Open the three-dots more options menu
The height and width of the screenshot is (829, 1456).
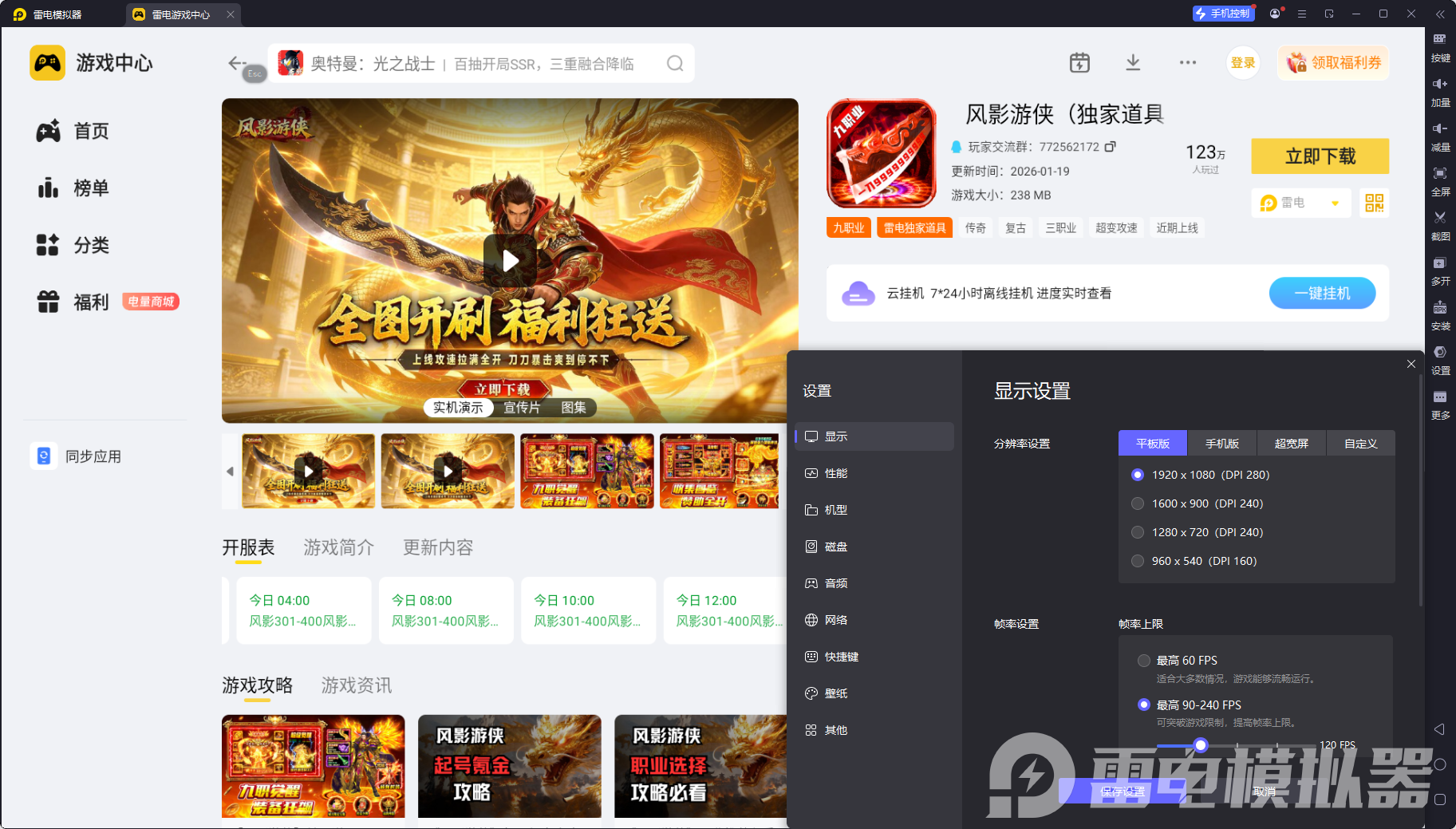(x=1188, y=63)
